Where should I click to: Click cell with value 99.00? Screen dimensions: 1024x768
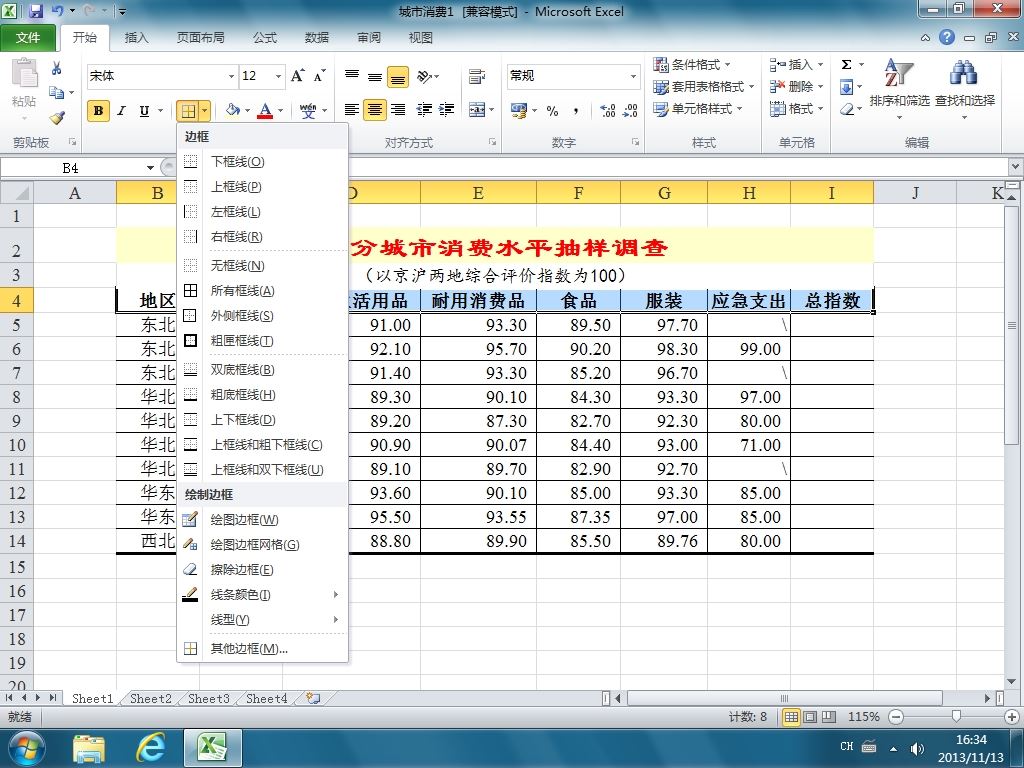coord(748,349)
